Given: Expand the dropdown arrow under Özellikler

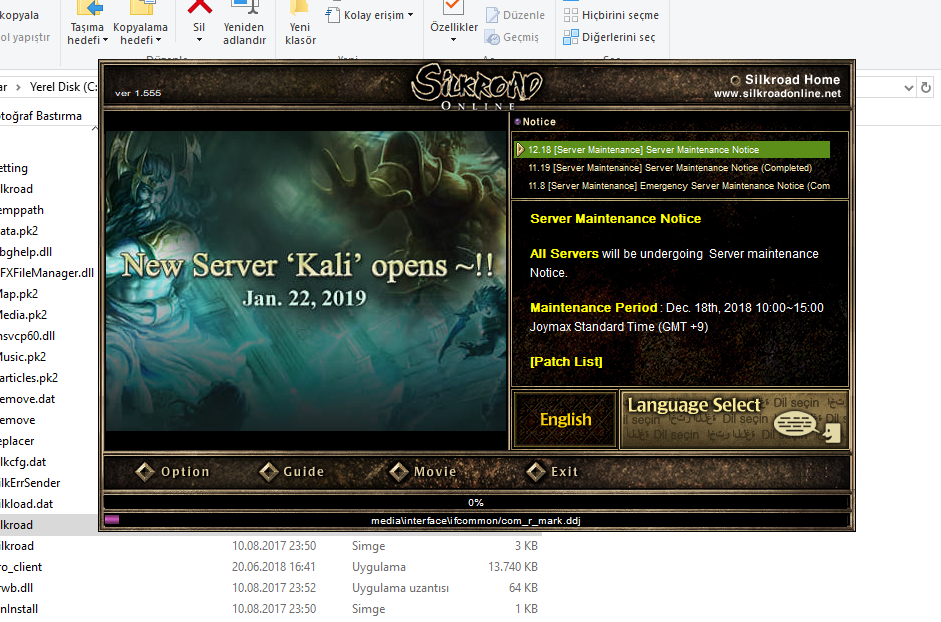Looking at the screenshot, I should 454,40.
